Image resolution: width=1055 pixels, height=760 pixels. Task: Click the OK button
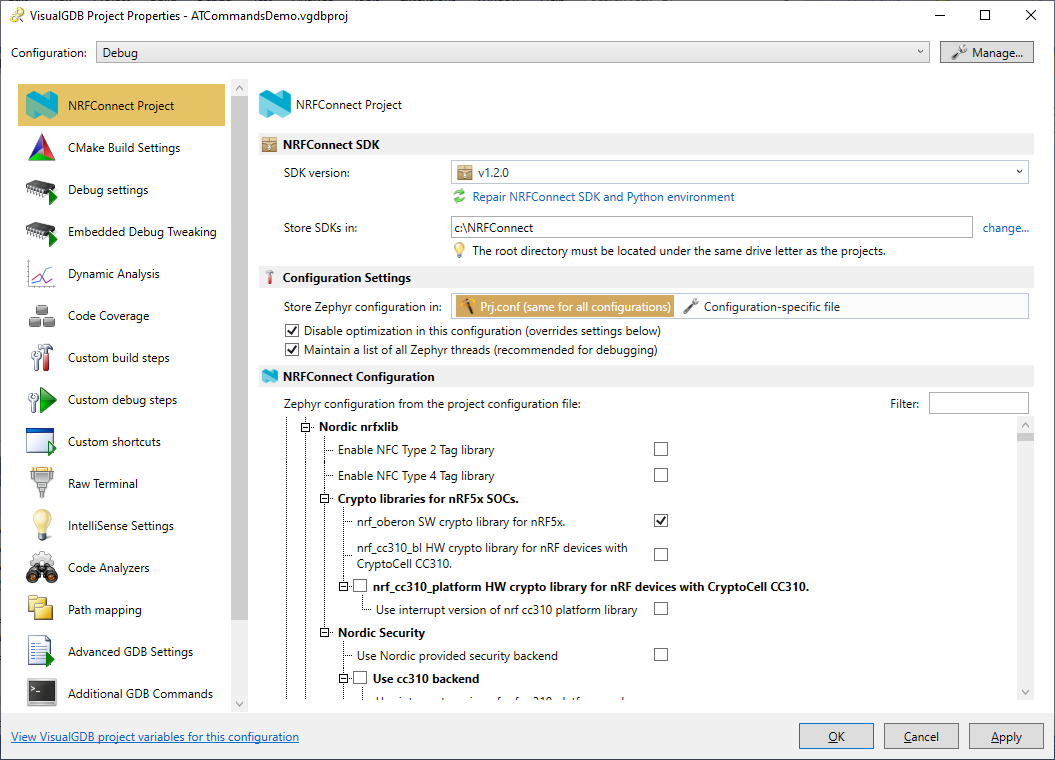[x=836, y=736]
